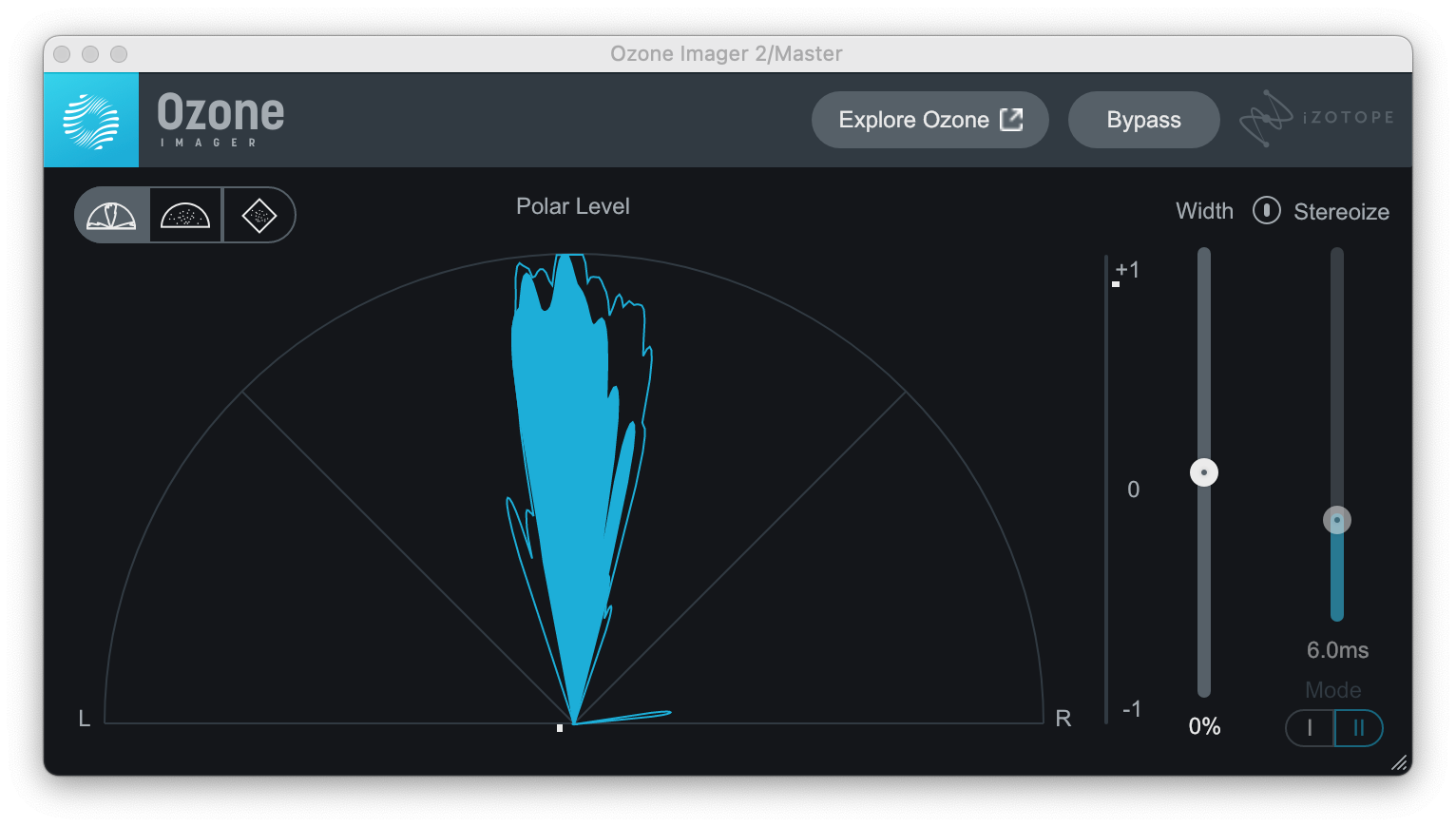Close the Ozone Imager 2 window
The width and height of the screenshot is (1456, 827).
[x=62, y=54]
